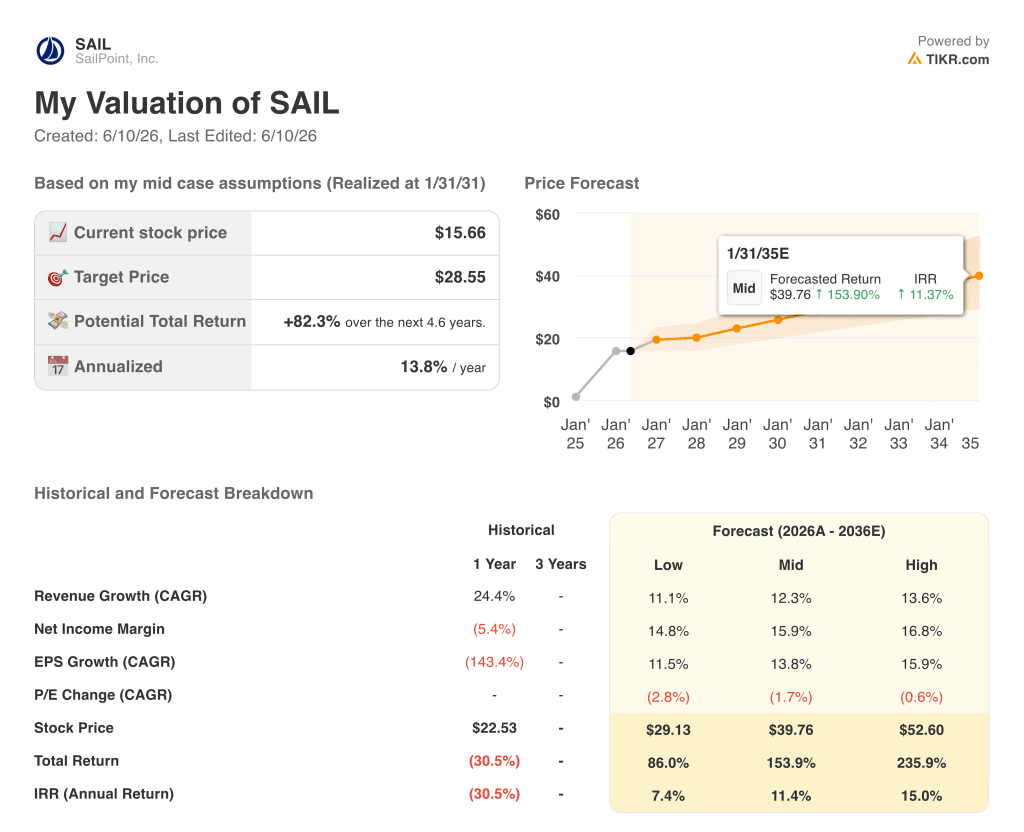The width and height of the screenshot is (1024, 832).
Task: Click the target emoji beside Target Price
Action: pyautogui.click(x=57, y=277)
